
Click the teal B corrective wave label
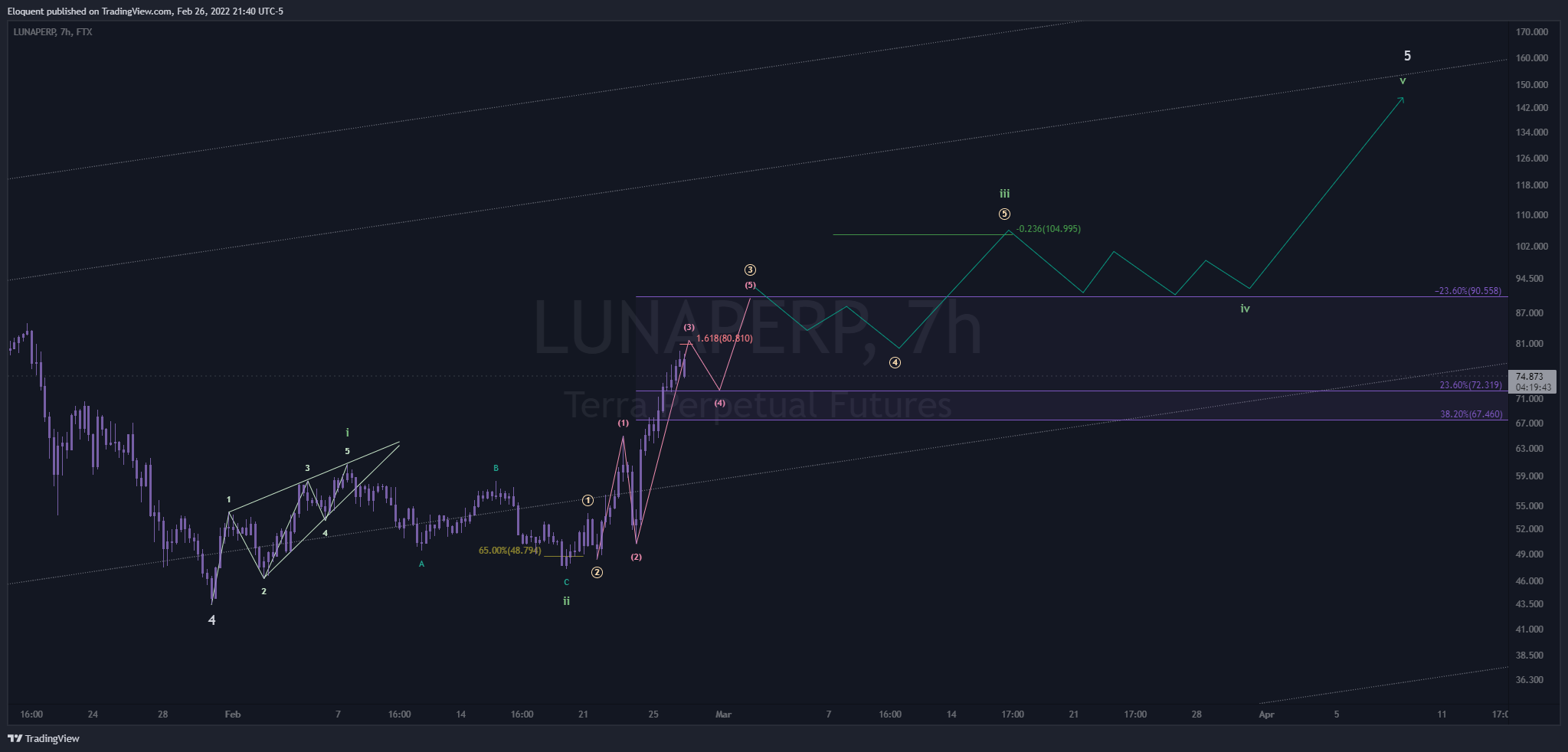click(x=496, y=468)
